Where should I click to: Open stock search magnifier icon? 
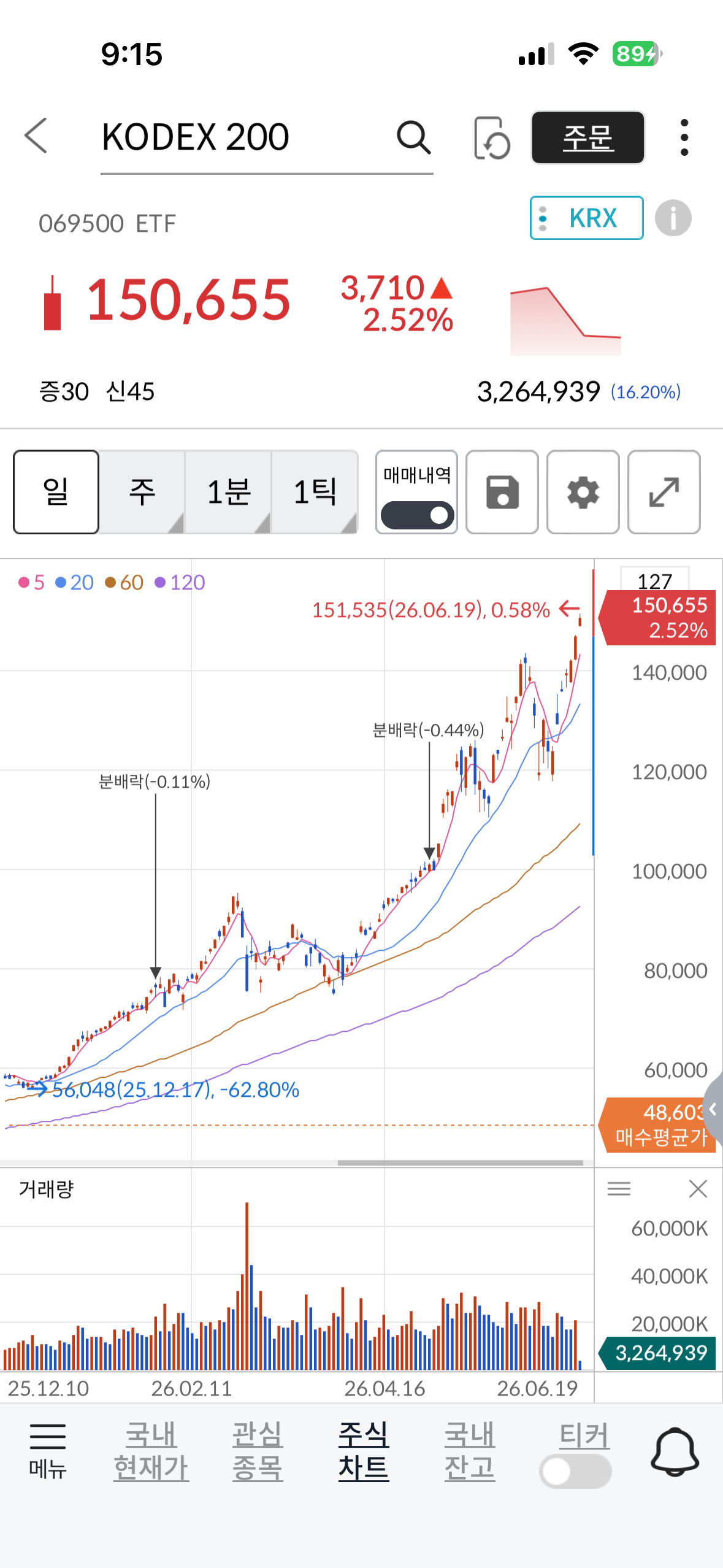[414, 137]
